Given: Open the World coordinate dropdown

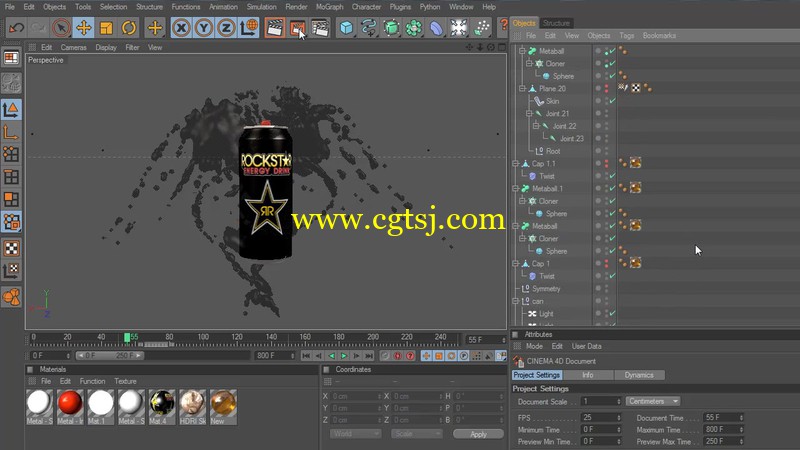Looking at the screenshot, I should click(x=355, y=434).
